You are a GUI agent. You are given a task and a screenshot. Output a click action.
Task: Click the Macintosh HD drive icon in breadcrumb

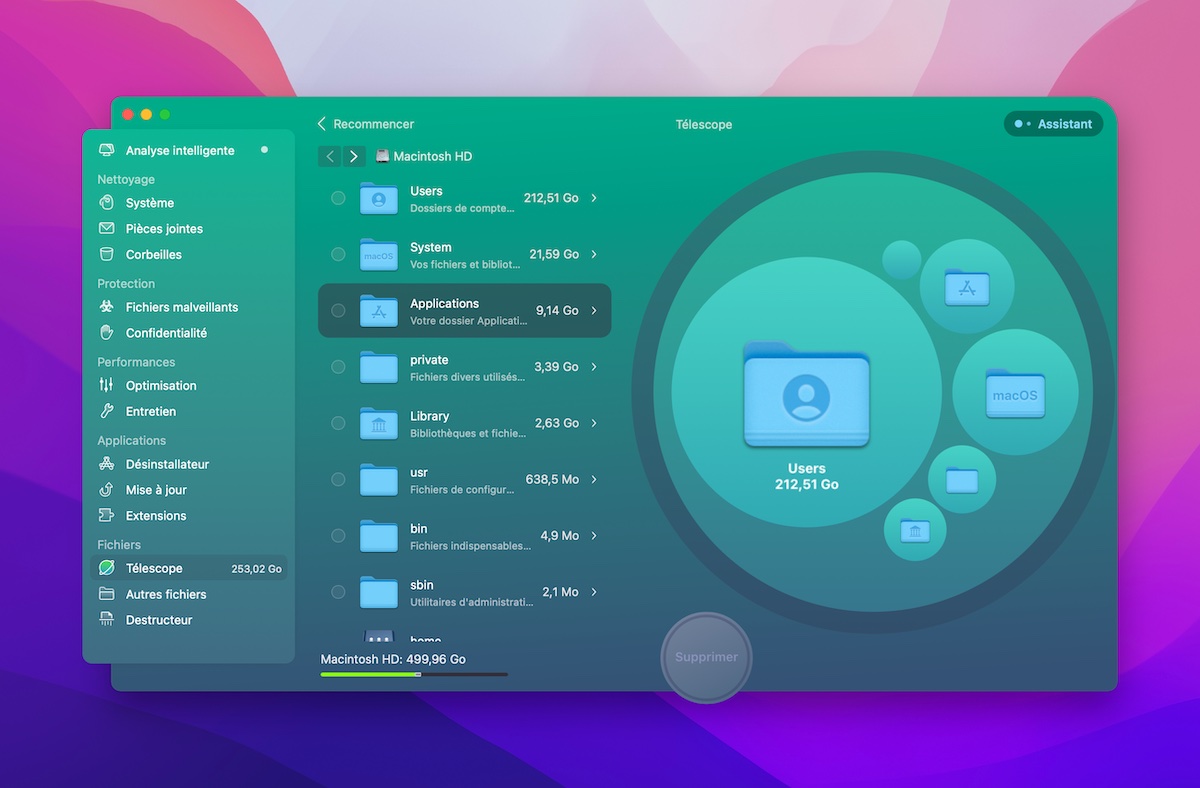click(x=382, y=156)
